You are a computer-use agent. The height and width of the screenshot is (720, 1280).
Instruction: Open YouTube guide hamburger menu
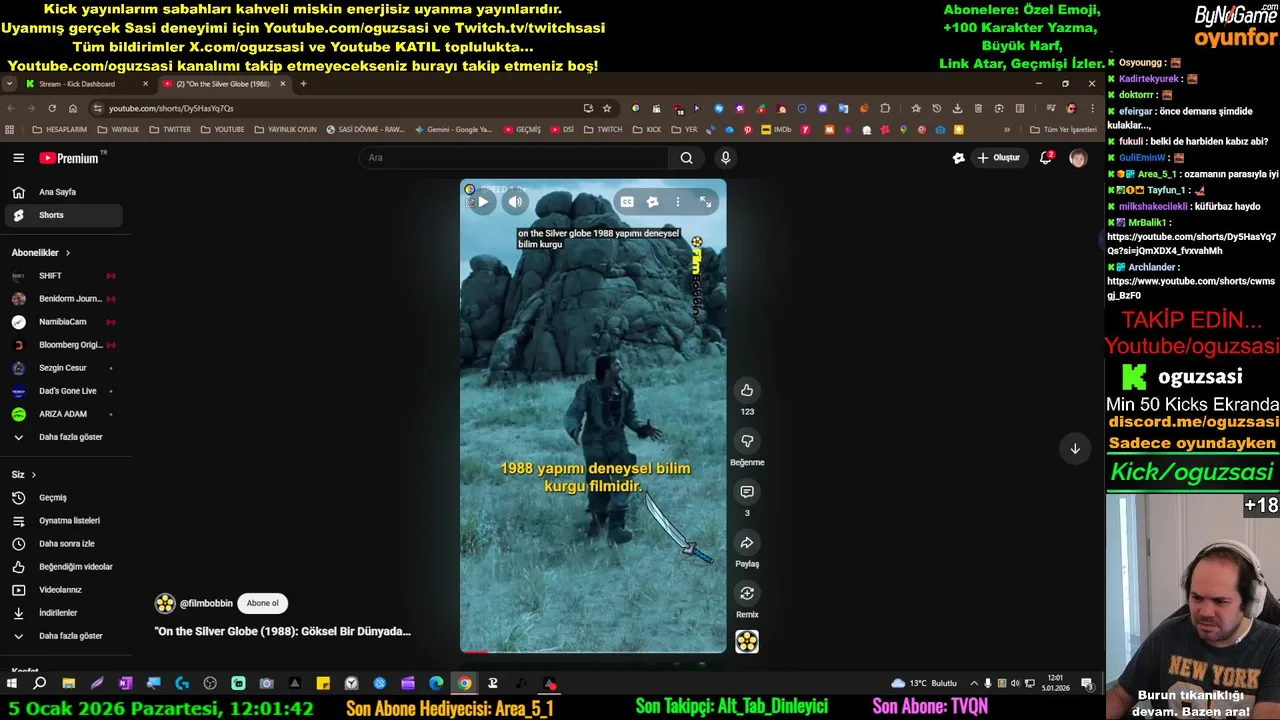click(x=18, y=158)
